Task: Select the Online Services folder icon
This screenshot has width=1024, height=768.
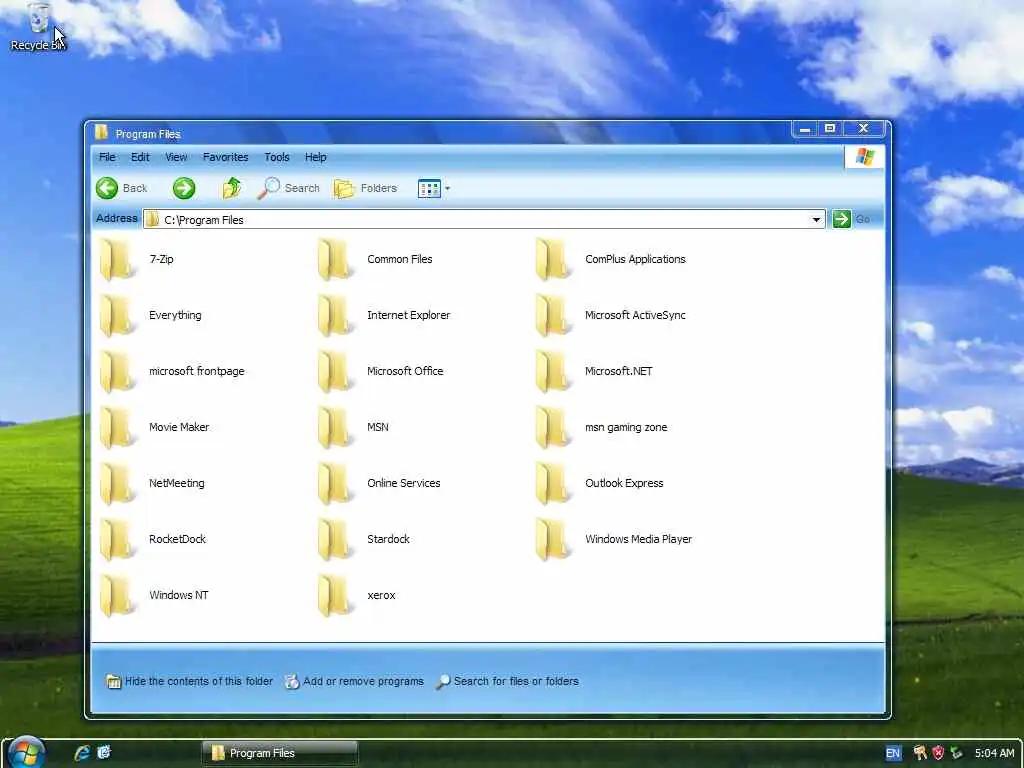Action: [336, 484]
